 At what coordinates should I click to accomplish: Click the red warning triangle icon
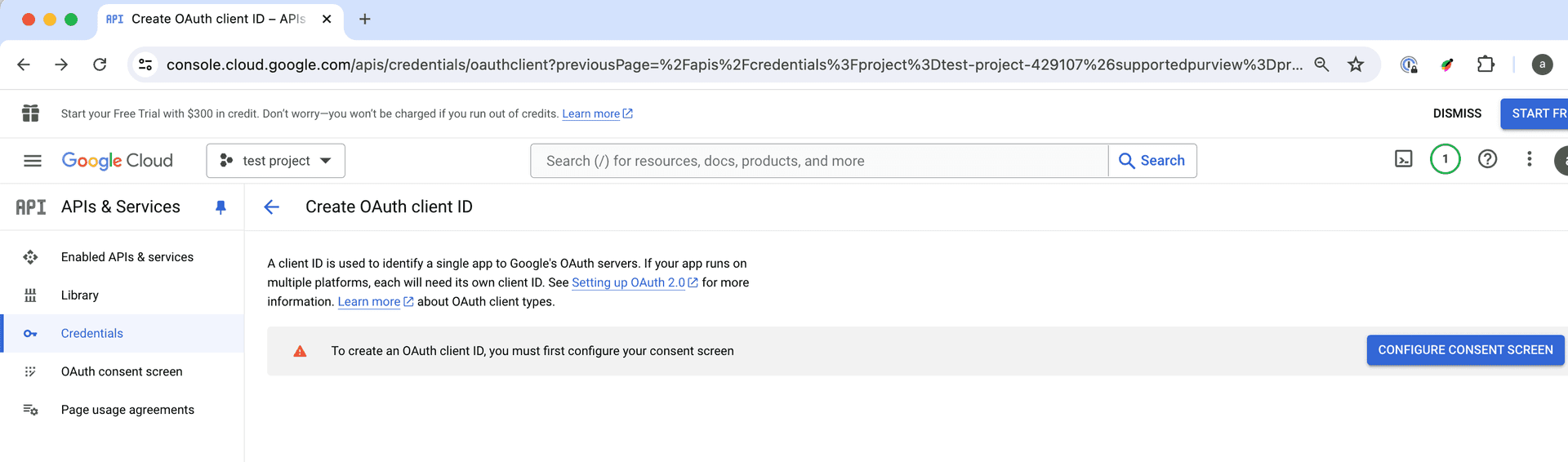click(x=300, y=351)
